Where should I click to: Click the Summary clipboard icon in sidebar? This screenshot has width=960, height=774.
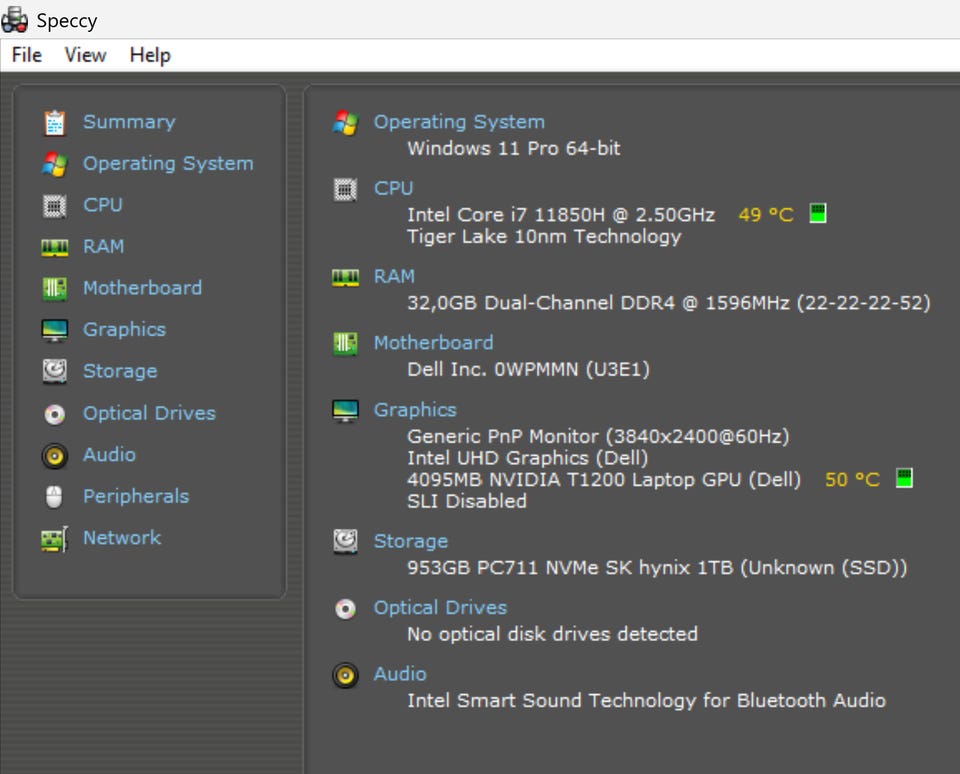coord(54,122)
